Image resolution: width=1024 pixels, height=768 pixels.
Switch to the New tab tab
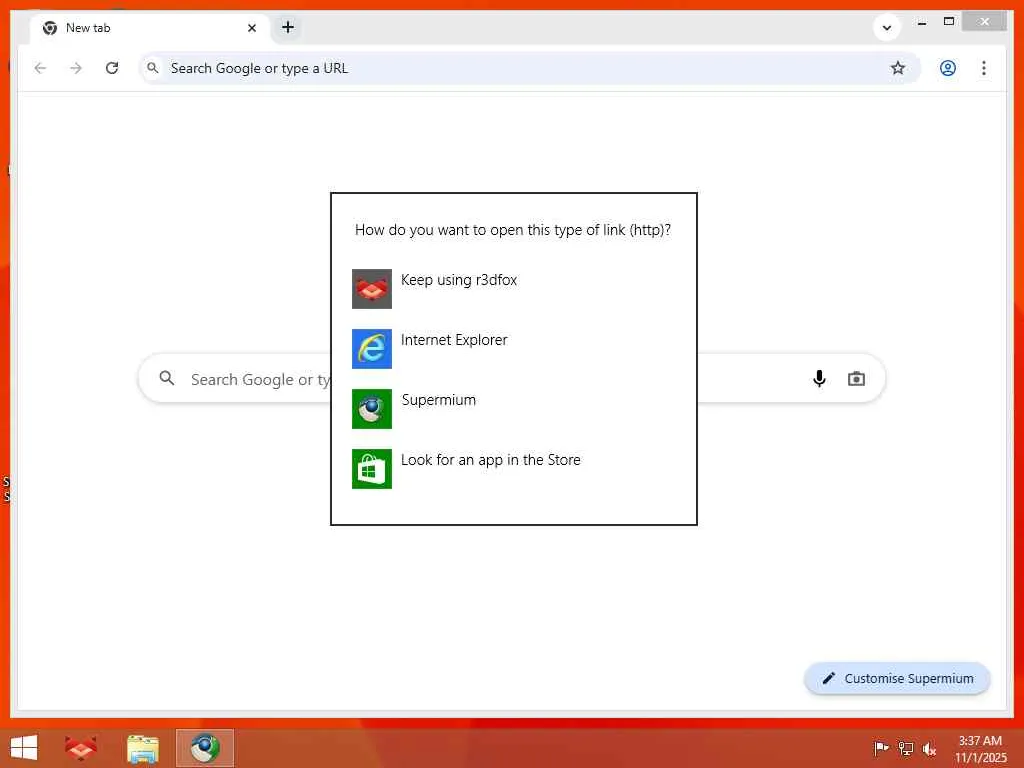pyautogui.click(x=150, y=28)
